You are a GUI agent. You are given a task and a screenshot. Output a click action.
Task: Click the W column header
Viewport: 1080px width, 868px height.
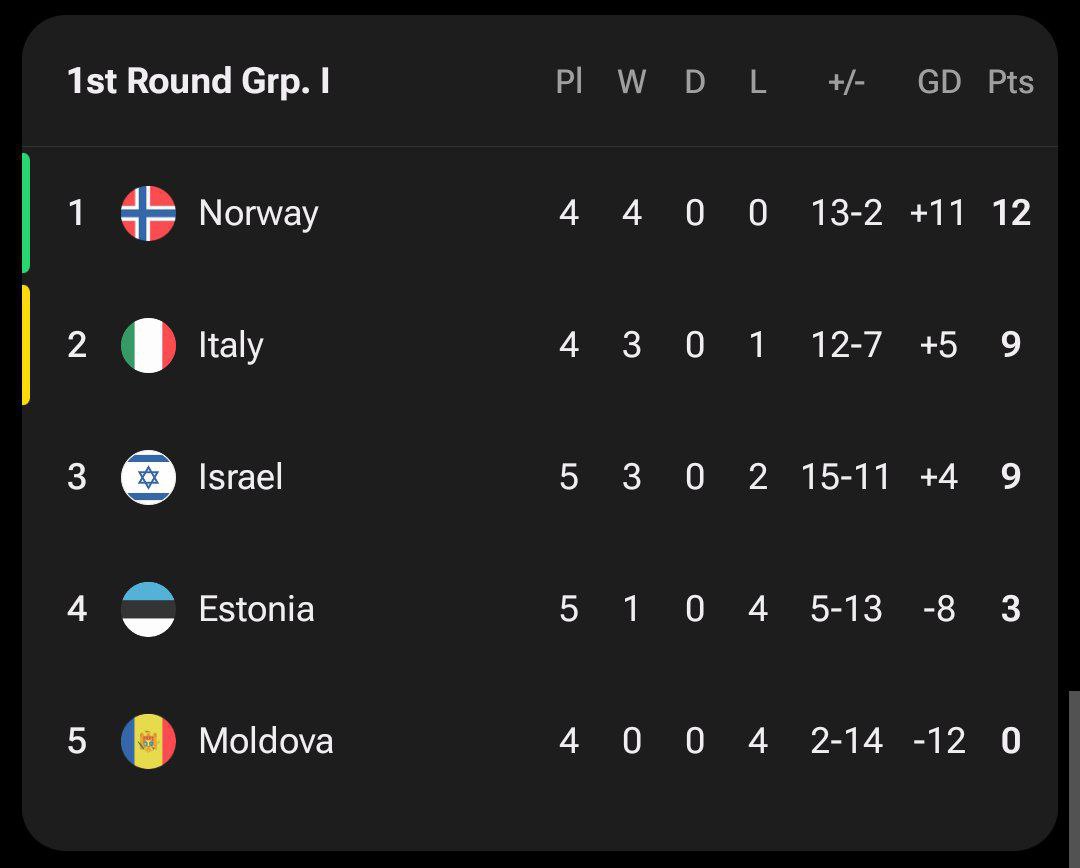[x=631, y=82]
